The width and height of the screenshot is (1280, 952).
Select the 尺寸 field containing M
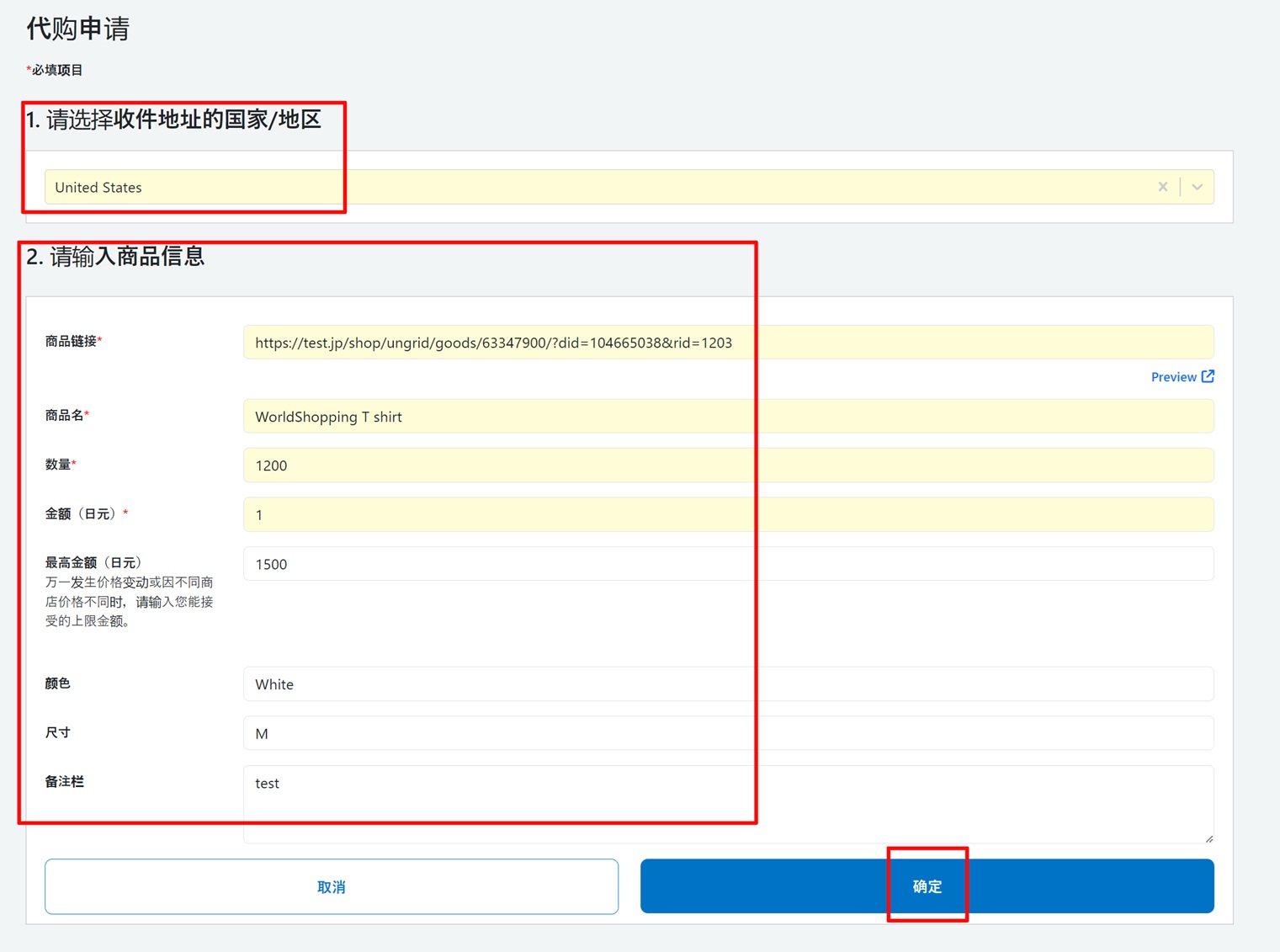click(x=728, y=733)
